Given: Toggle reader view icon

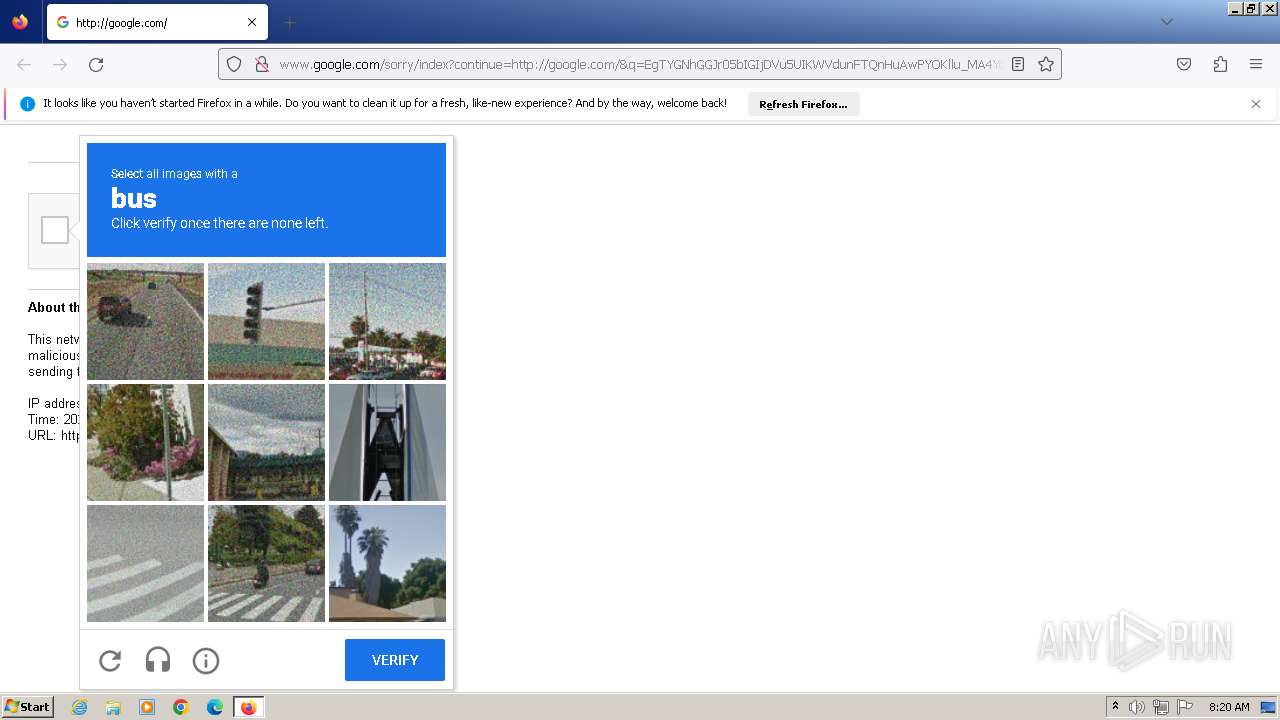Looking at the screenshot, I should tap(1018, 64).
